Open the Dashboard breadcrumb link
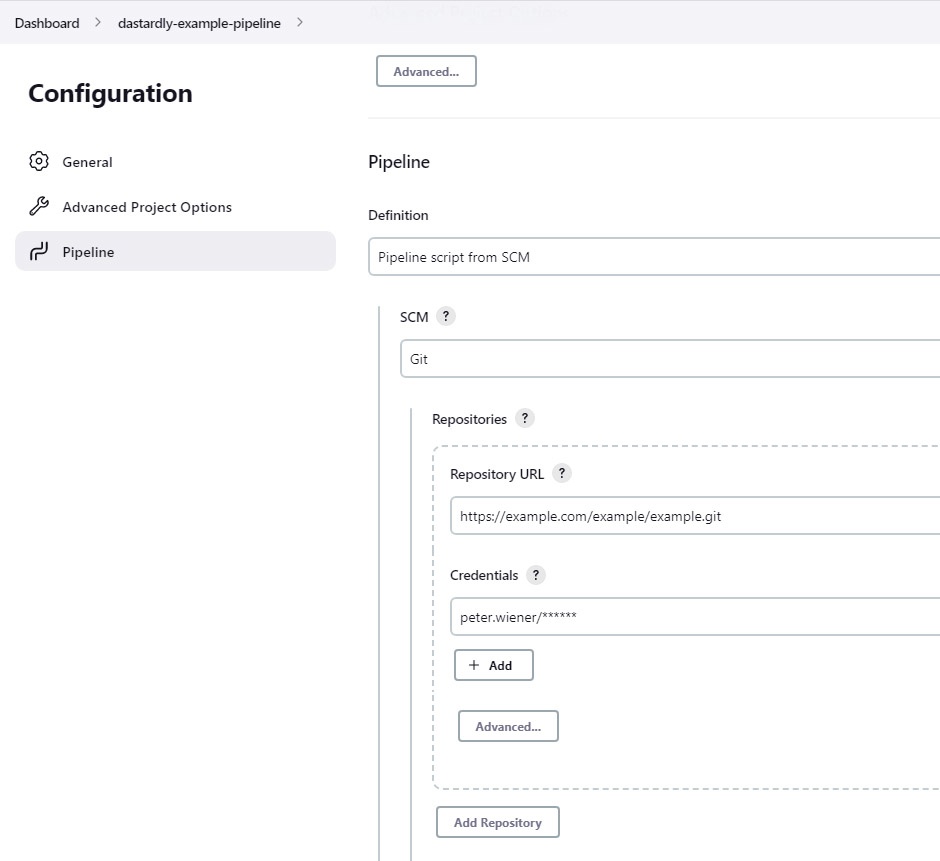The height and width of the screenshot is (861, 940). [47, 23]
